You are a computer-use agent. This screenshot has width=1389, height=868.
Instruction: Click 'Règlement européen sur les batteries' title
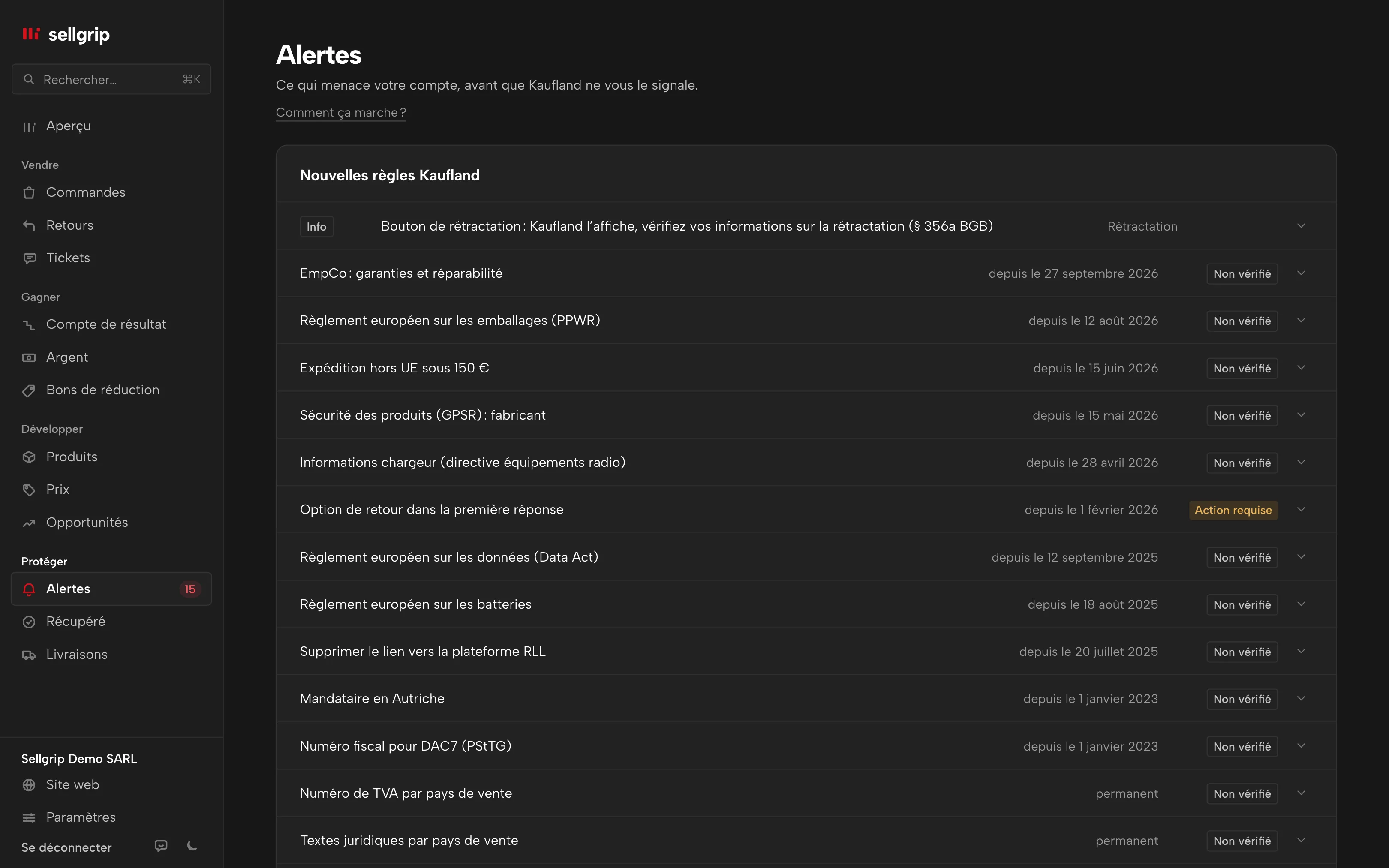(415, 604)
